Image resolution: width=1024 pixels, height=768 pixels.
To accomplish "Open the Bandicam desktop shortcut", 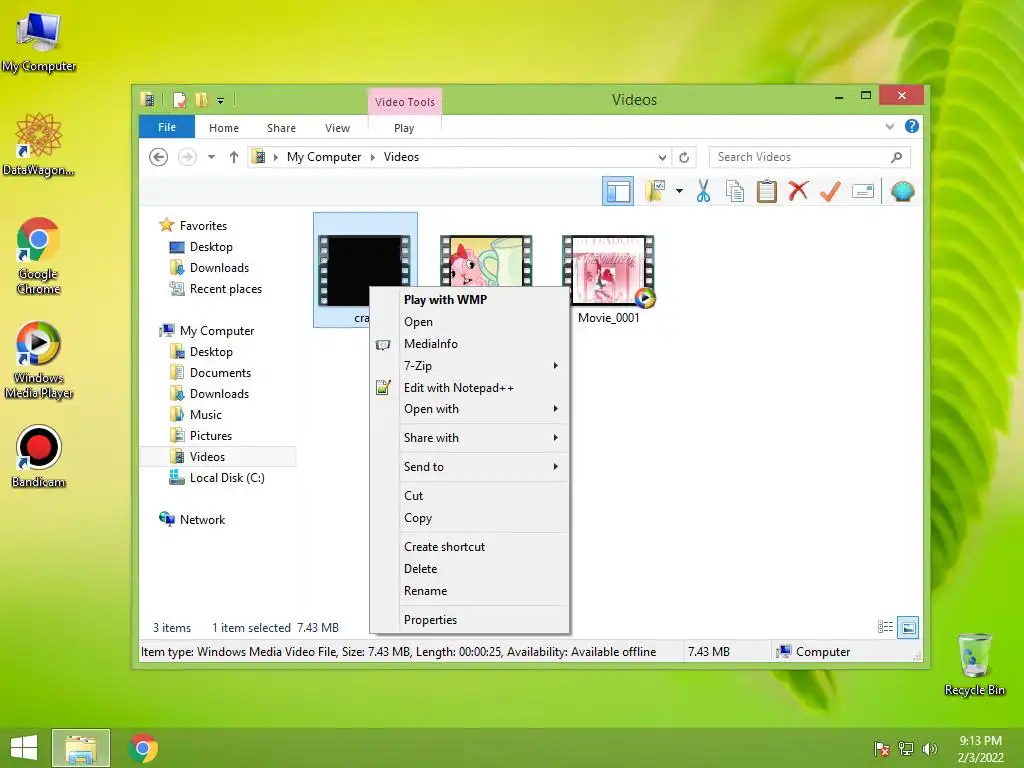I will pos(39,456).
